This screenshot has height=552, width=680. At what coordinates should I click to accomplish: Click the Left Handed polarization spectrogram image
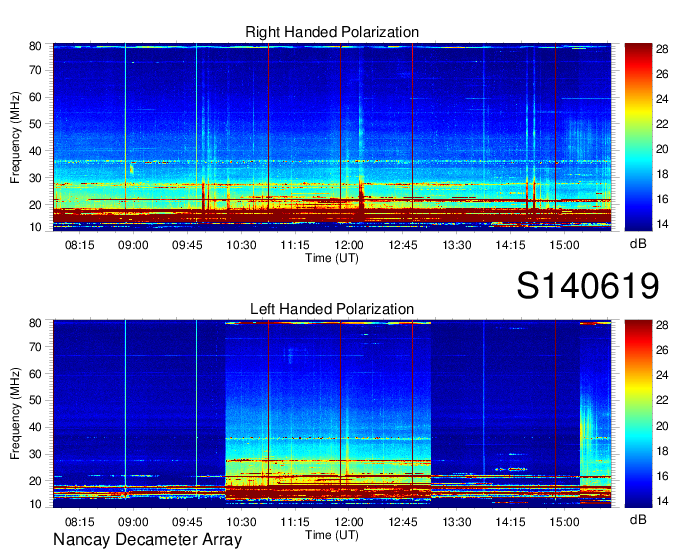(332, 414)
